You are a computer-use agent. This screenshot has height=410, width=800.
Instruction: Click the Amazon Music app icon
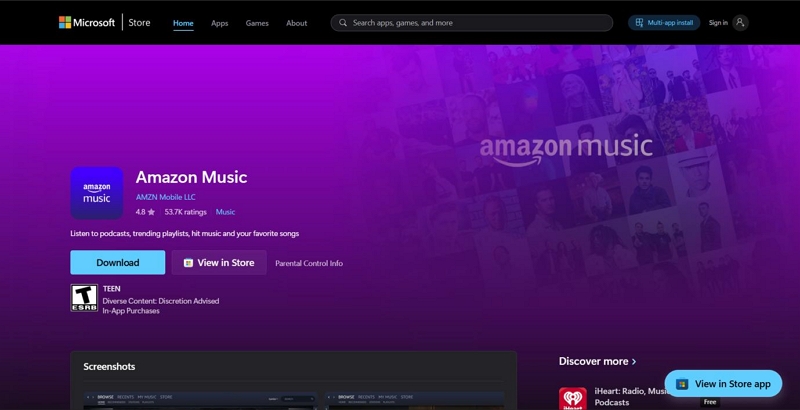[x=96, y=193]
